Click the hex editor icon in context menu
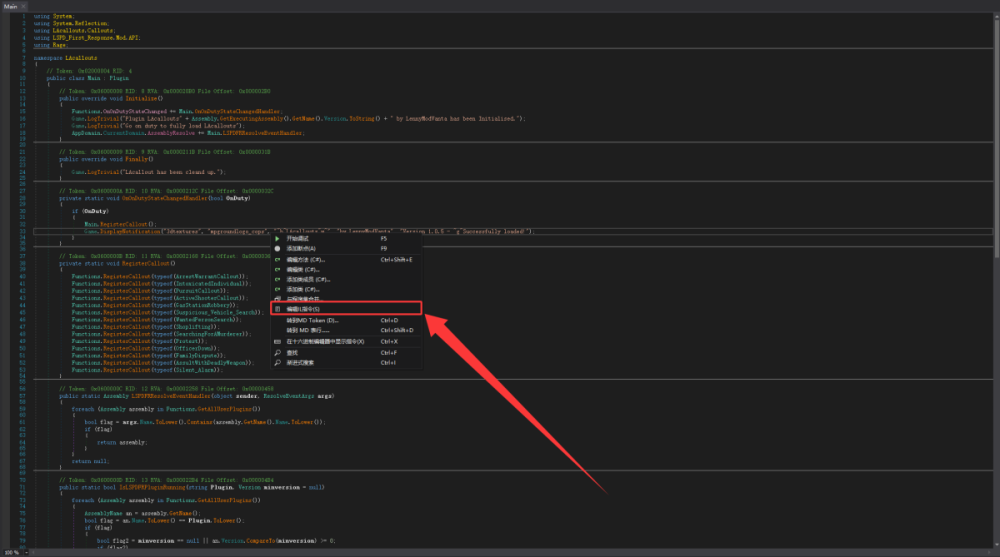This screenshot has width=1000, height=557. coord(277,342)
